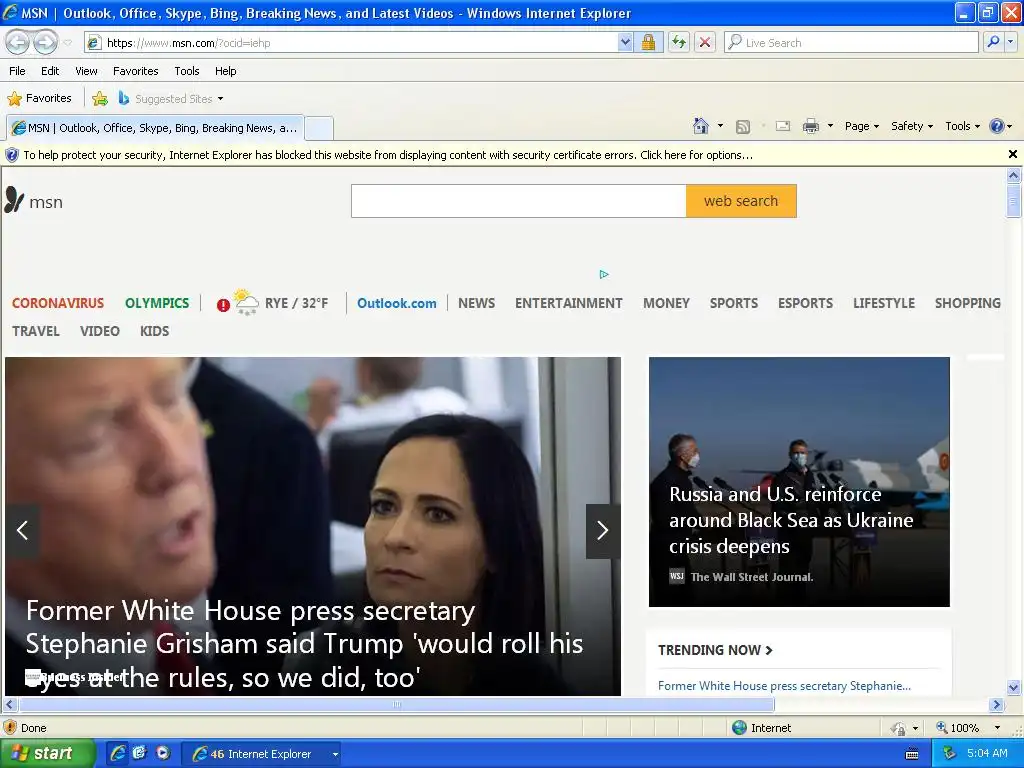Screen dimensions: 1024x768
Task: Open the command bar Tools dropdown
Action: pyautogui.click(x=963, y=126)
